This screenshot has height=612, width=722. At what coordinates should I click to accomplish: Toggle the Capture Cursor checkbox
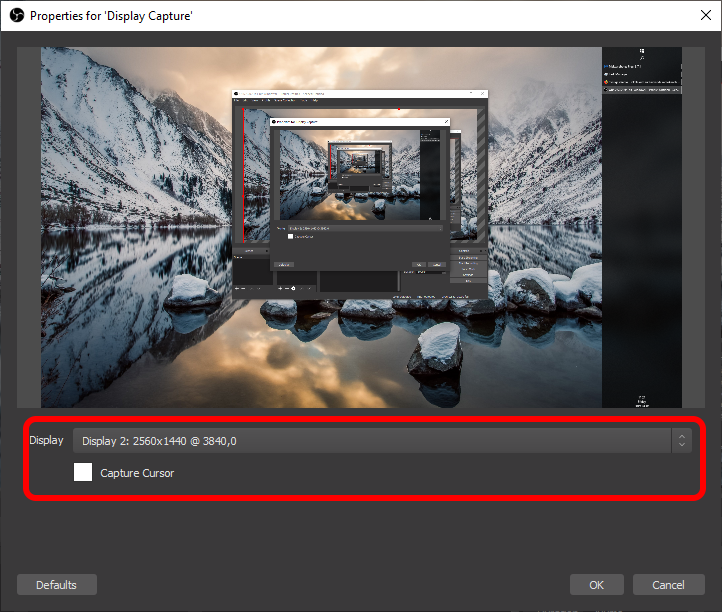click(x=83, y=472)
